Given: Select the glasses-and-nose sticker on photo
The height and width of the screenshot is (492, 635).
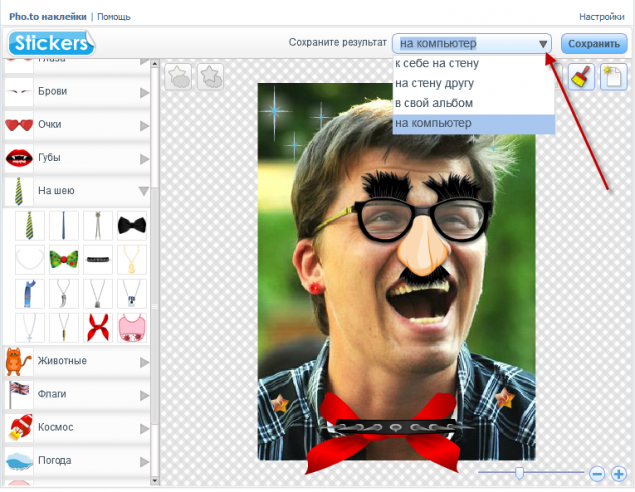Looking at the screenshot, I should [423, 227].
